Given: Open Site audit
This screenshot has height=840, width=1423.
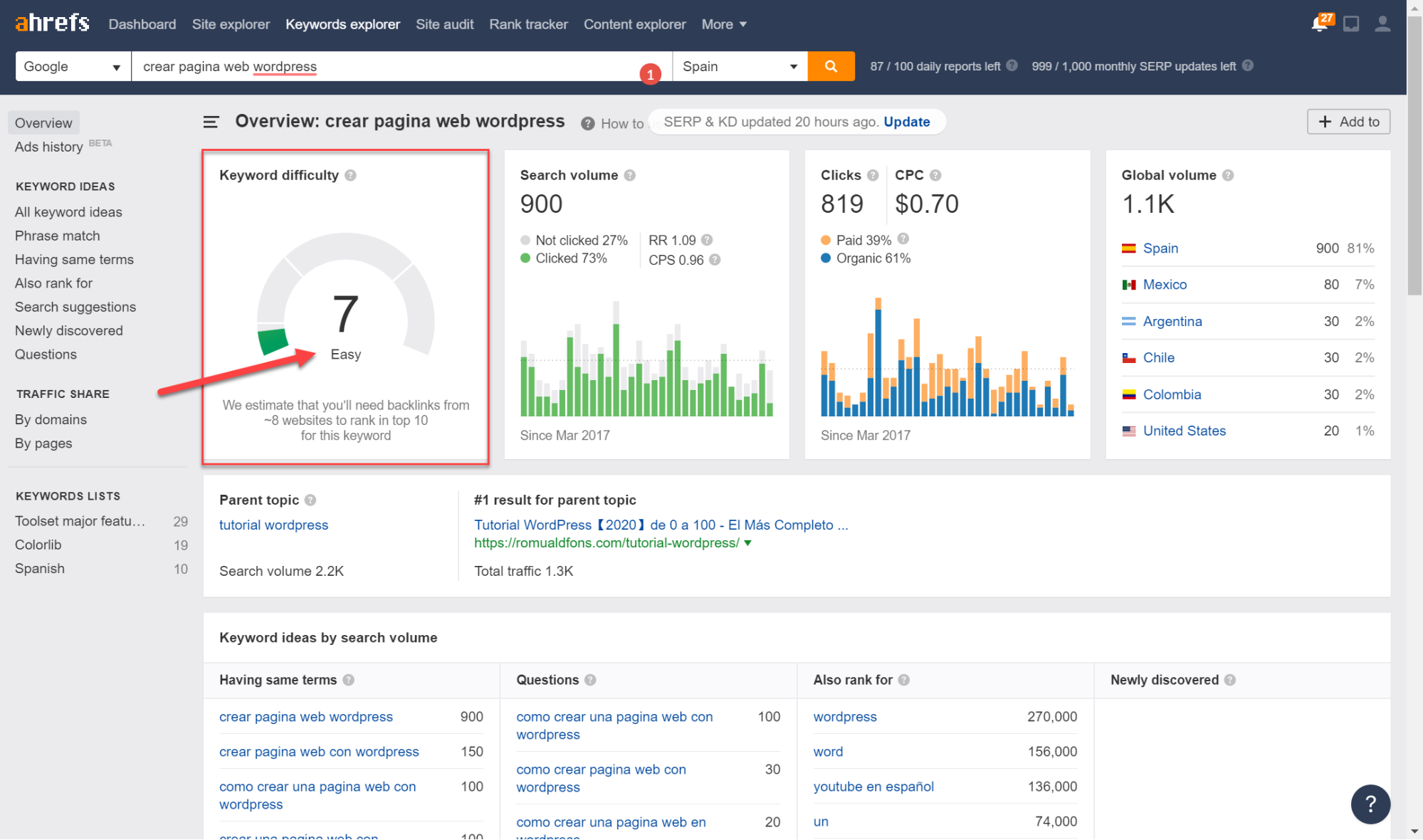Looking at the screenshot, I should 444,24.
